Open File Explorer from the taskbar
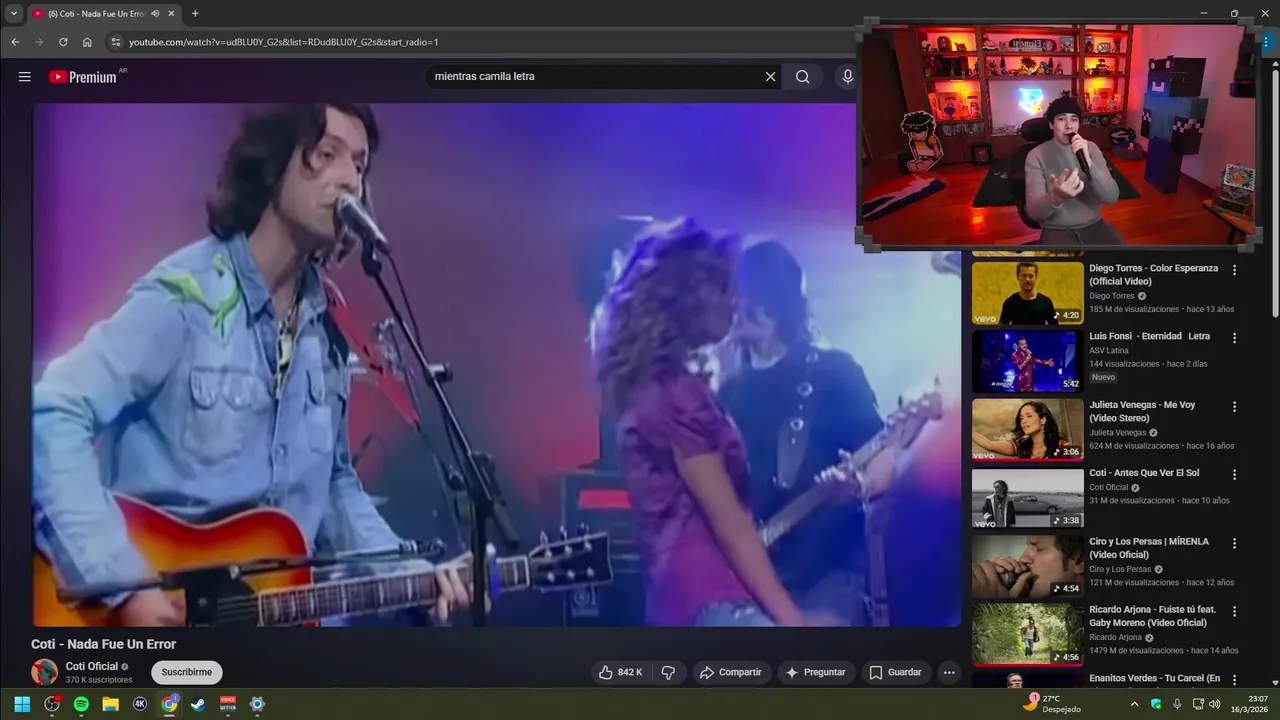The width and height of the screenshot is (1280, 720). coord(110,704)
